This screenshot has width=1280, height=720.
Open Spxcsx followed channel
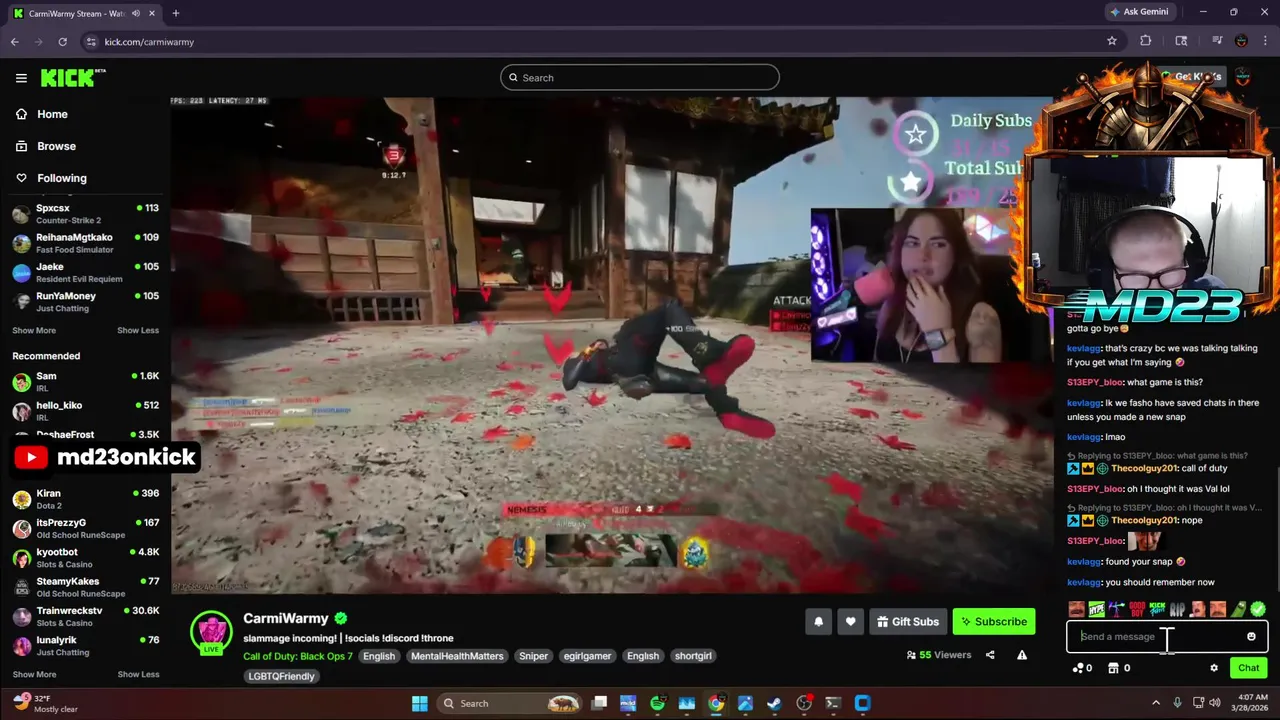pos(85,214)
